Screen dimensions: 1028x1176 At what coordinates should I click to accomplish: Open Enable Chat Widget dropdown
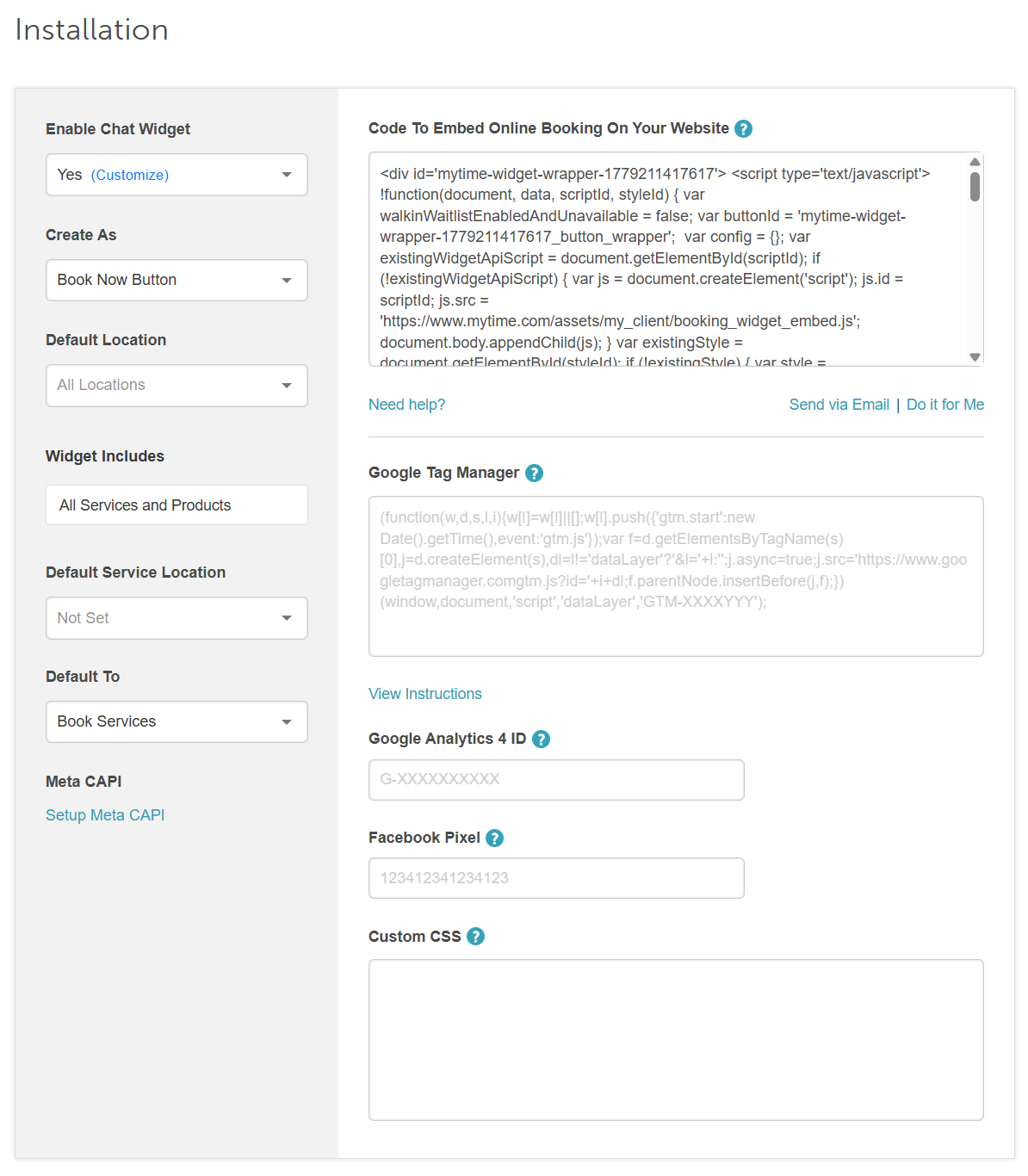tap(176, 175)
